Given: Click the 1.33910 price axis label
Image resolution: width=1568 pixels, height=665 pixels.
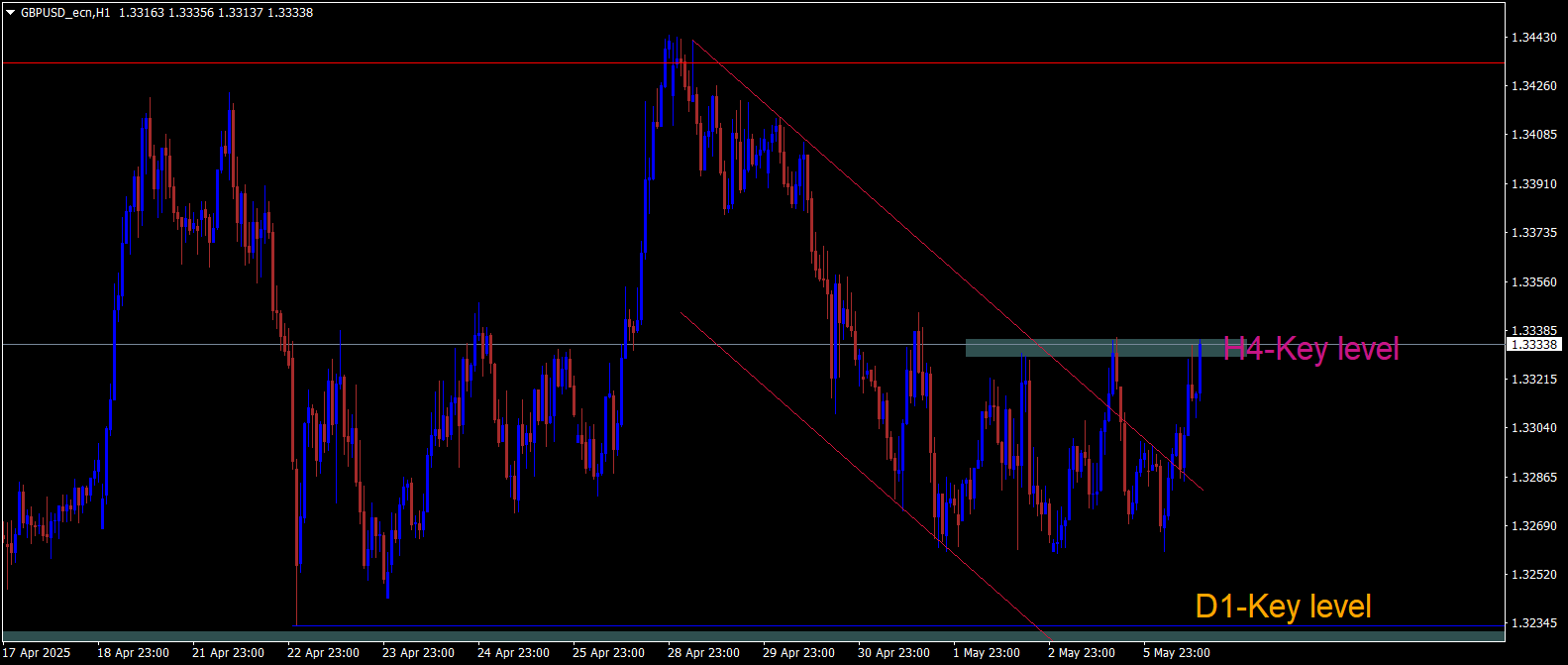Looking at the screenshot, I should (1533, 184).
